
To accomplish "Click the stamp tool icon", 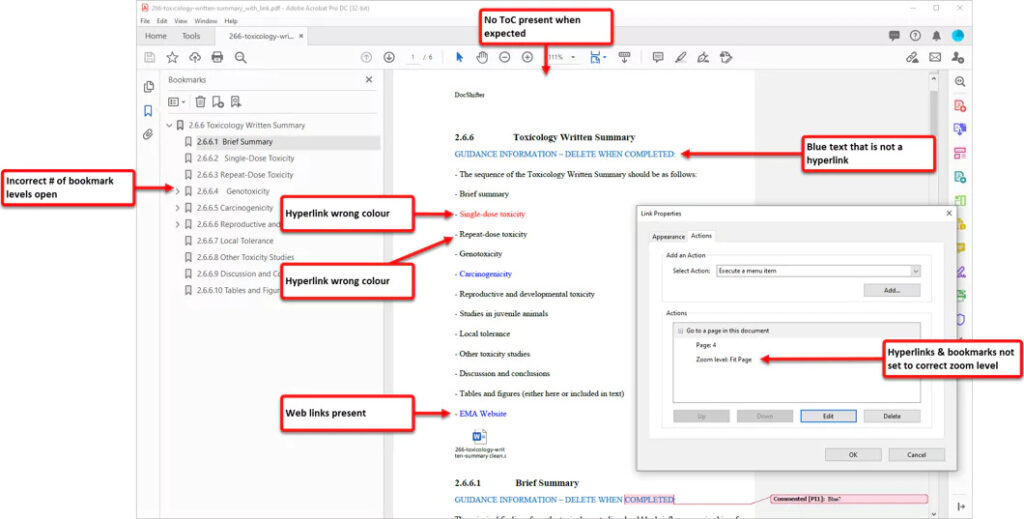I will click(726, 57).
